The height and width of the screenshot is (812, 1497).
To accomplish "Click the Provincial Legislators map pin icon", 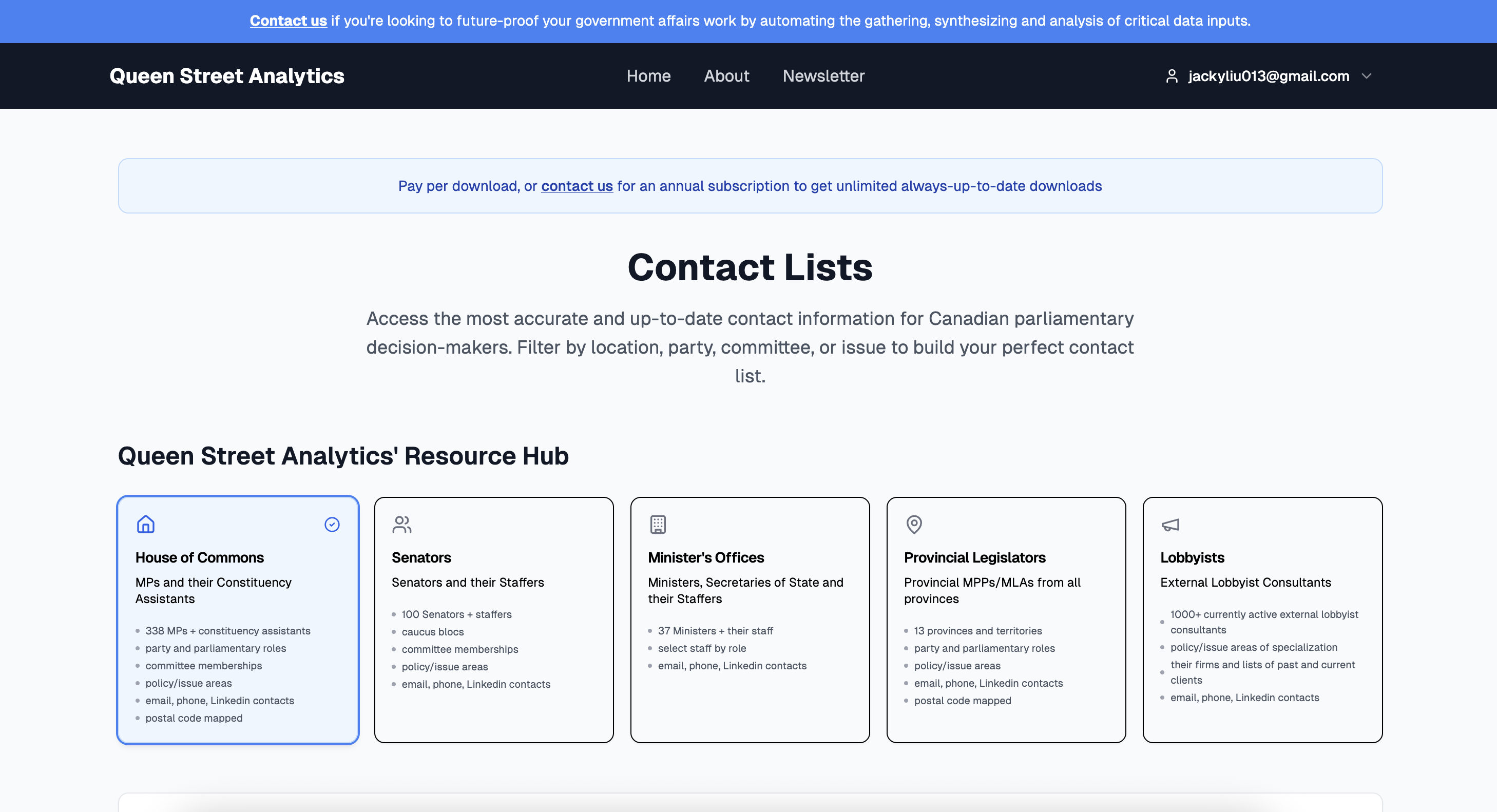I will click(x=913, y=524).
